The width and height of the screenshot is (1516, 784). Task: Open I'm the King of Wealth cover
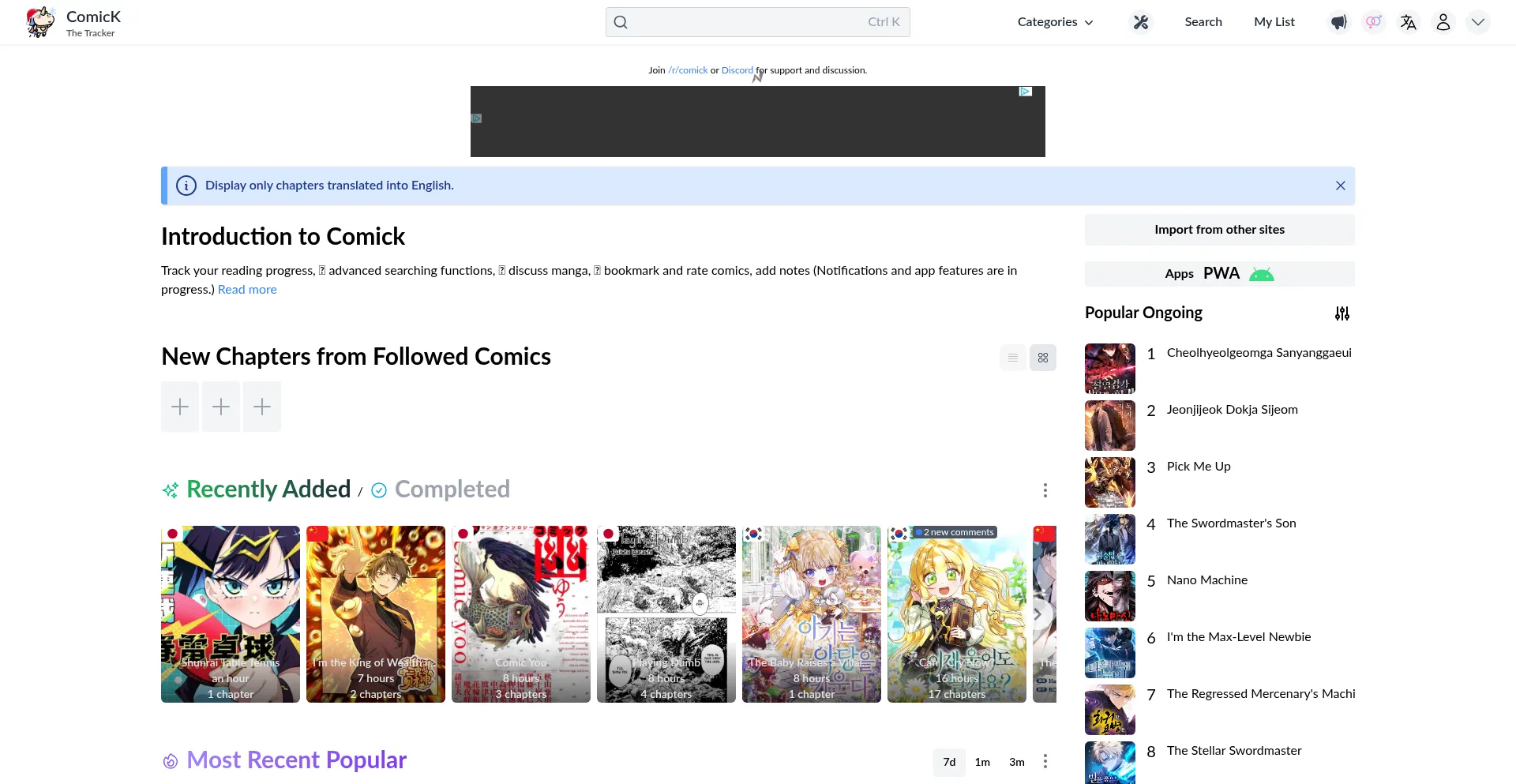[x=376, y=614]
